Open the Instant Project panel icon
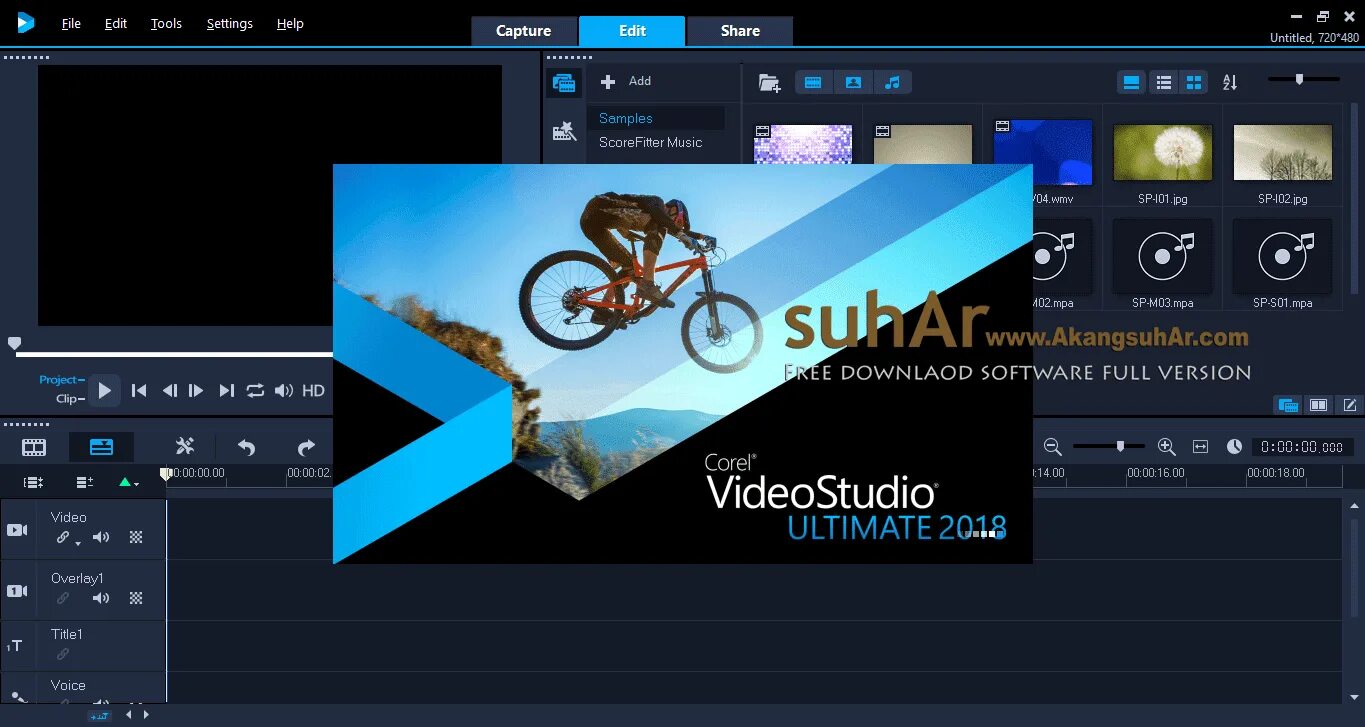Viewport: 1365px width, 727px height. [x=564, y=131]
